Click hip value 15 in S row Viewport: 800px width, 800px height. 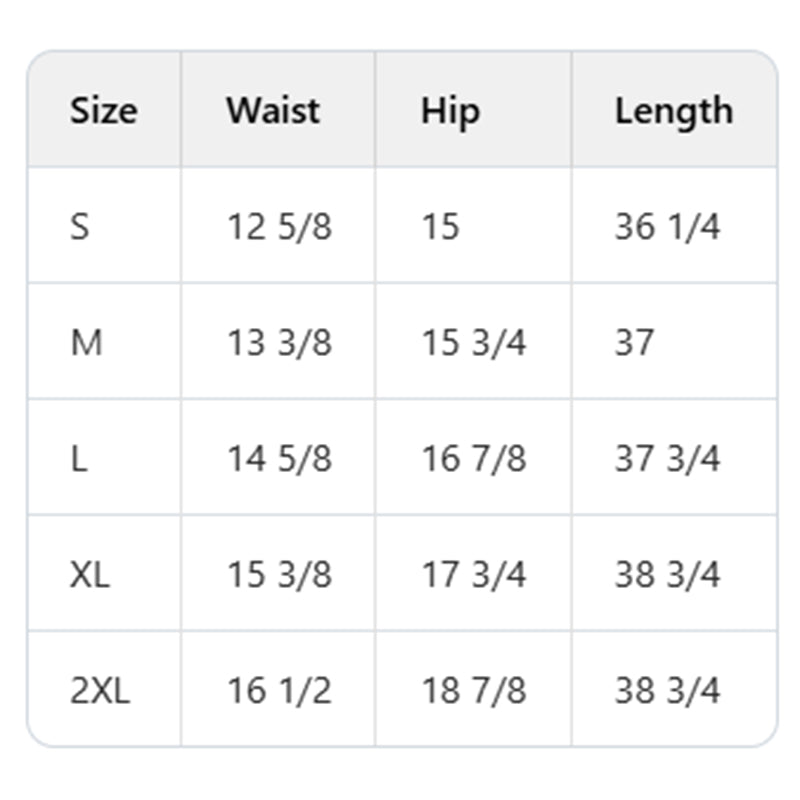(440, 227)
